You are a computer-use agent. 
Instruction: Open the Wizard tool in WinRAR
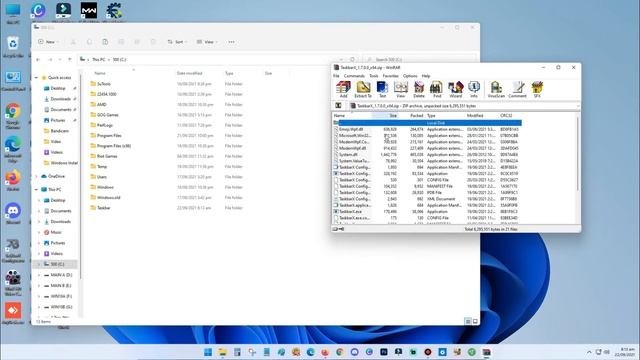coord(456,89)
